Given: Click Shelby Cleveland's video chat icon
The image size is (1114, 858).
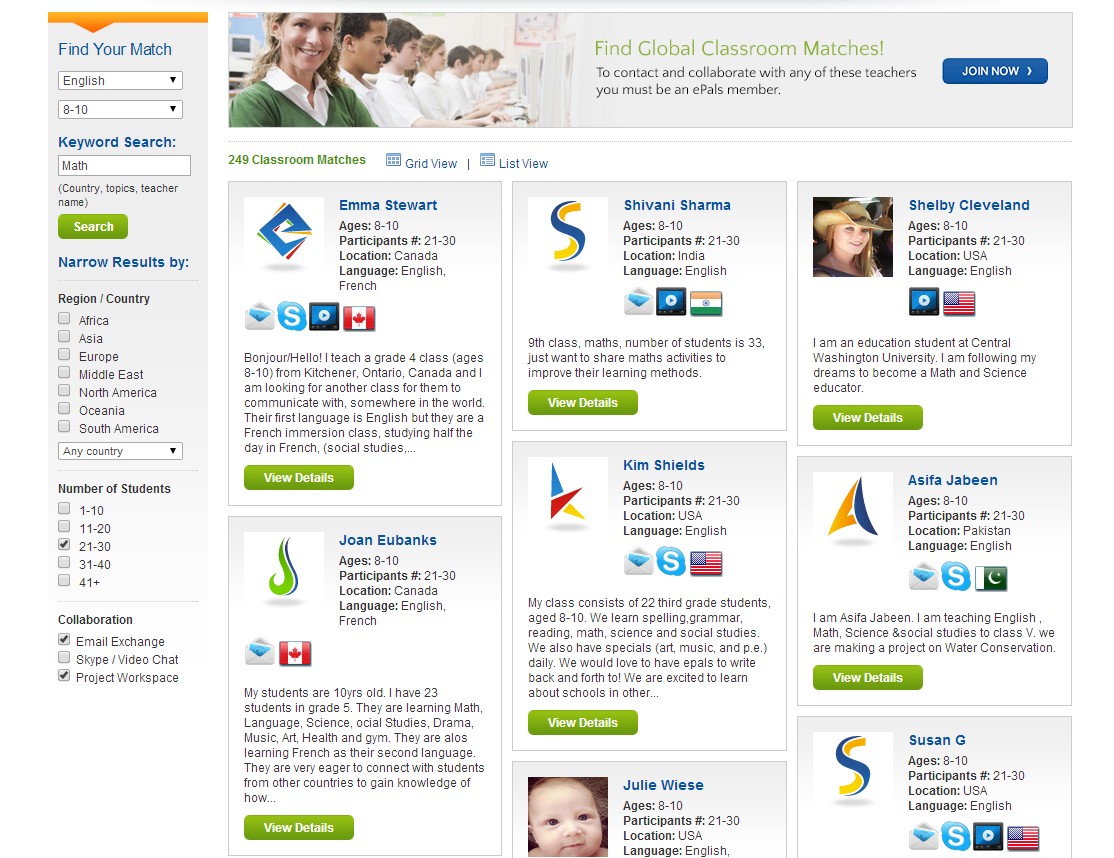Looking at the screenshot, I should [x=924, y=301].
